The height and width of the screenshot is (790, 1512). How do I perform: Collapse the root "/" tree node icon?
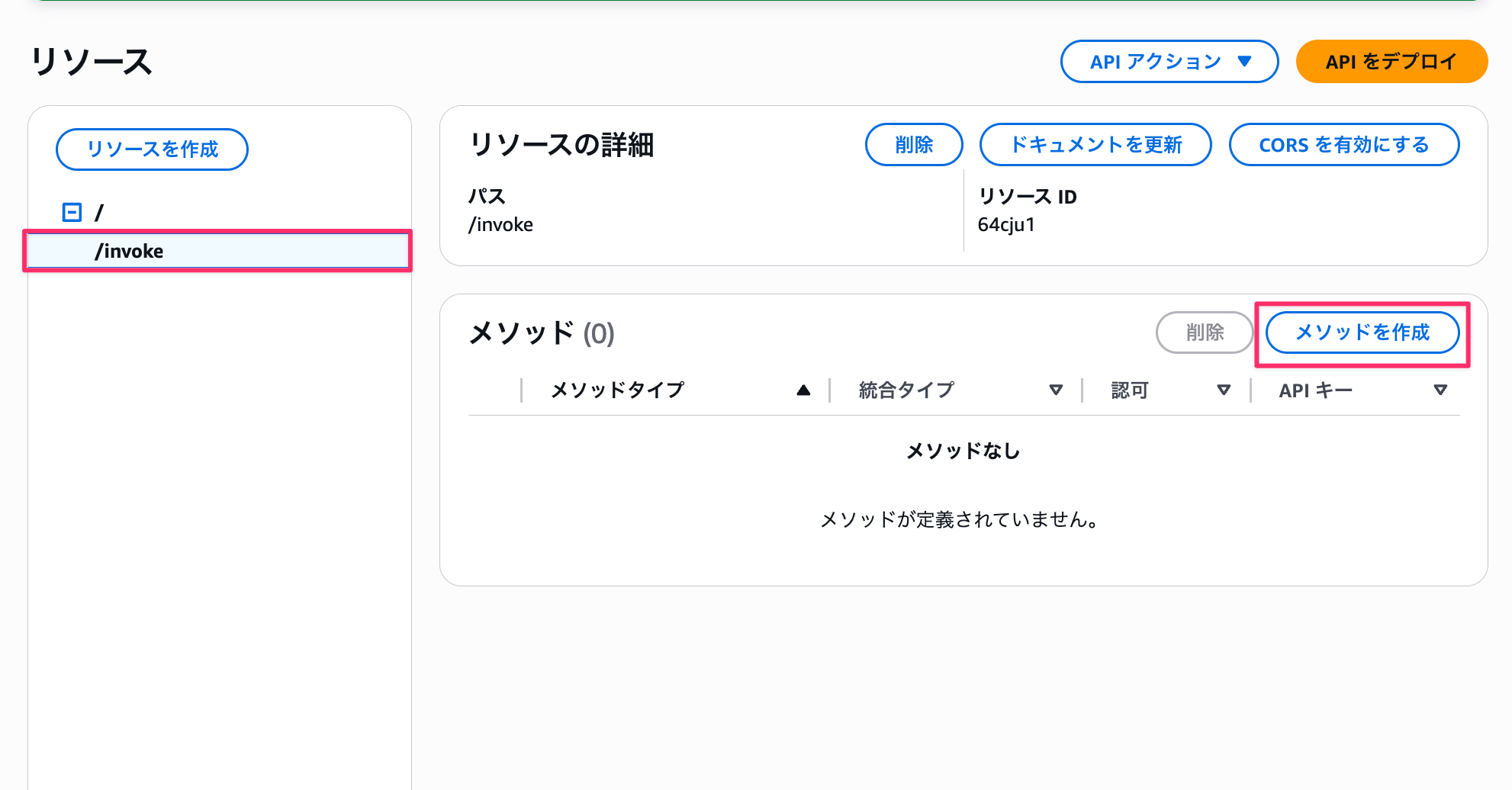[x=72, y=212]
